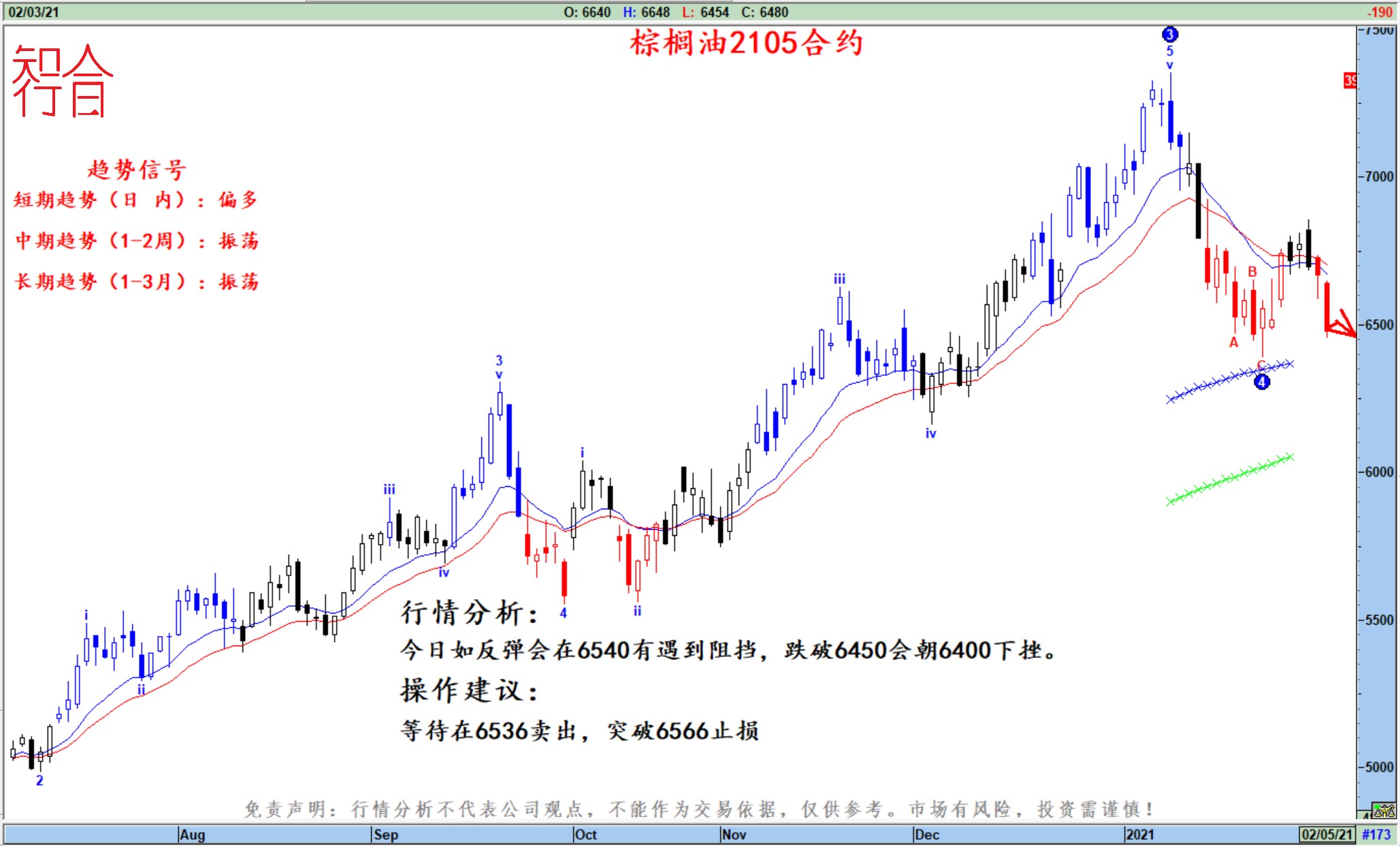Click the balance scale icon in corner
The width and height of the screenshot is (1400, 847).
1384,811
